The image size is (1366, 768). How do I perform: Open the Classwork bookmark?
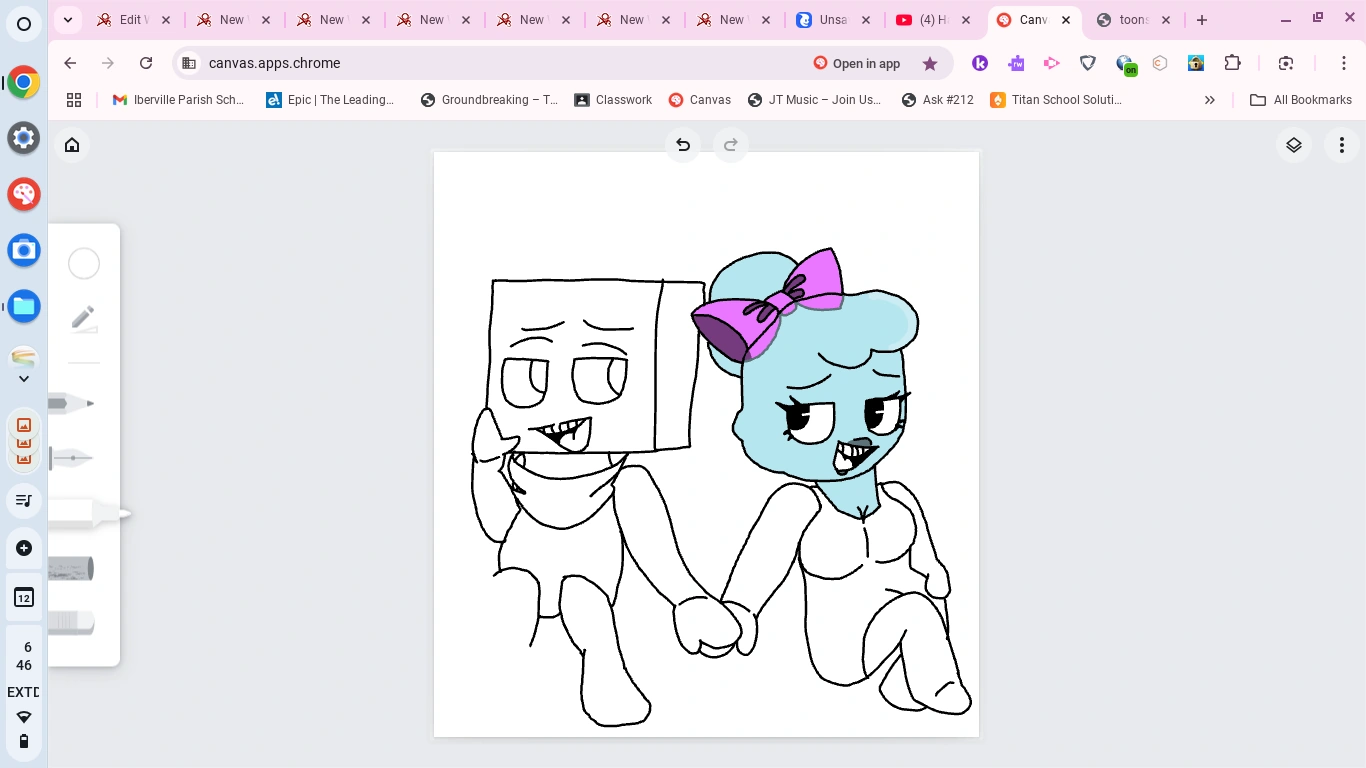pyautogui.click(x=613, y=100)
